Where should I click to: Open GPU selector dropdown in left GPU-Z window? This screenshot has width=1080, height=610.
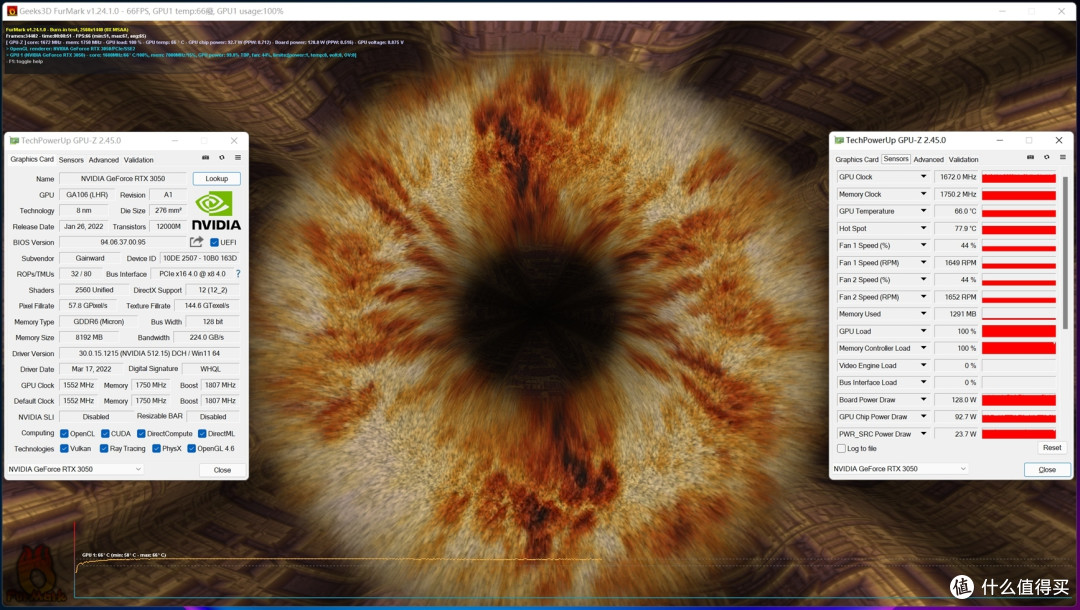[x=74, y=469]
